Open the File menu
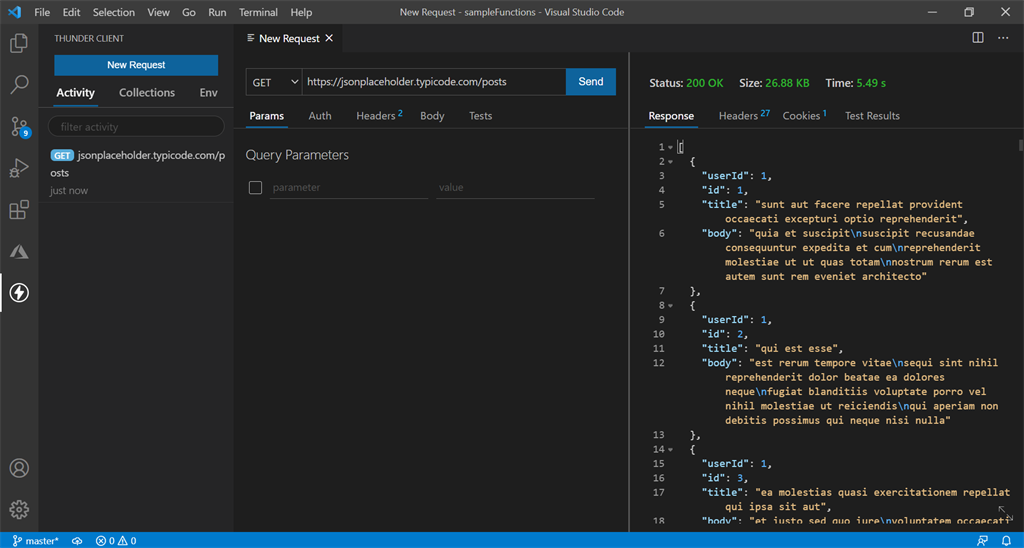 coord(42,12)
